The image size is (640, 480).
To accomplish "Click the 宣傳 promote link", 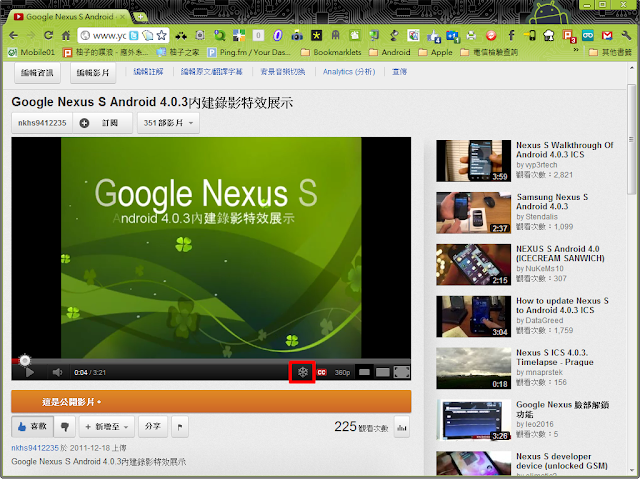I will tap(399, 72).
